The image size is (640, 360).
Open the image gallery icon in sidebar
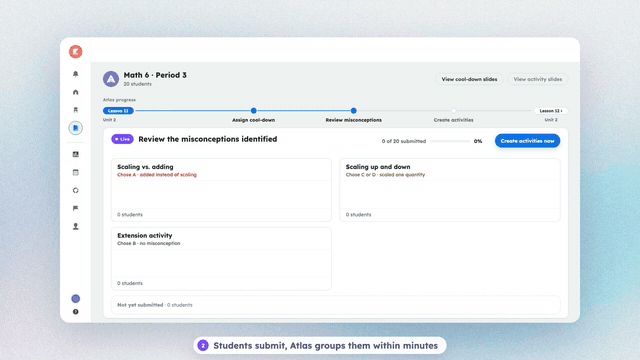[76, 154]
